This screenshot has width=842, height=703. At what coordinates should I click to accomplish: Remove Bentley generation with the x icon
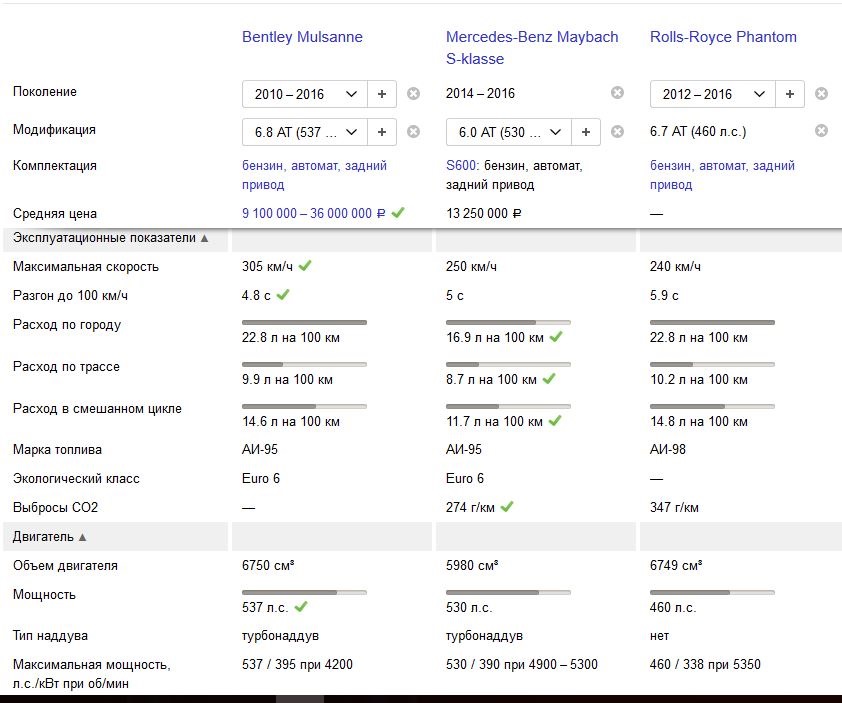[x=414, y=94]
